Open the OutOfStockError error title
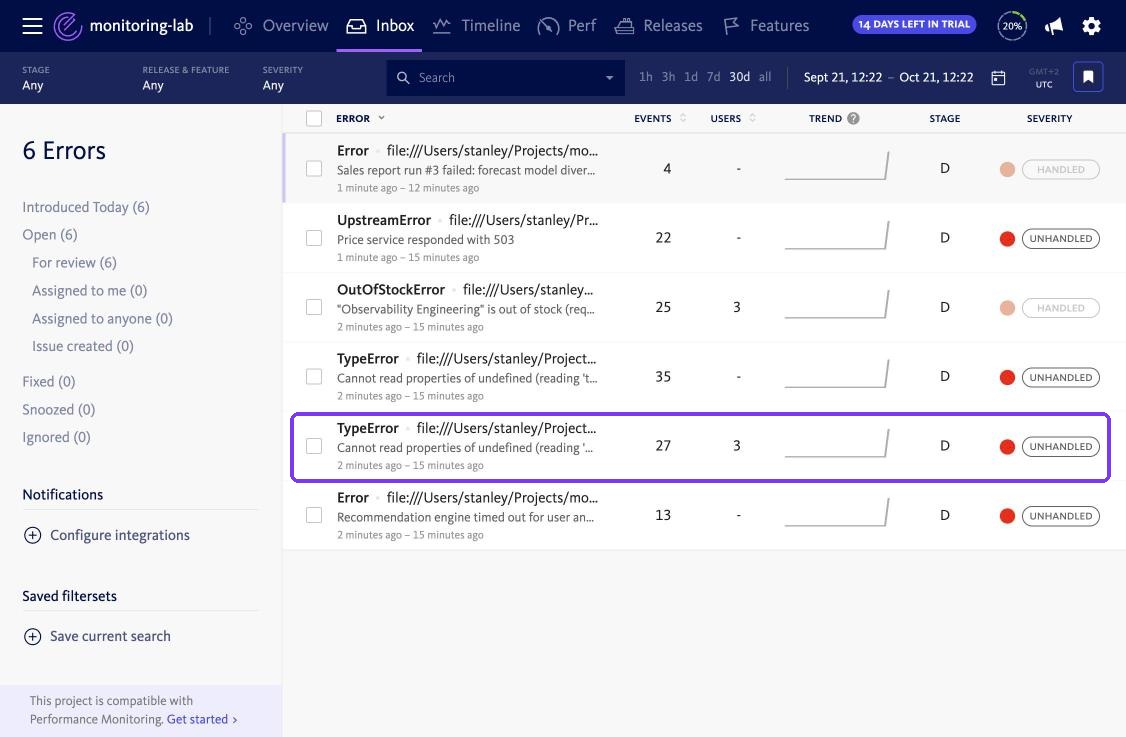This screenshot has height=737, width=1126. 391,289
